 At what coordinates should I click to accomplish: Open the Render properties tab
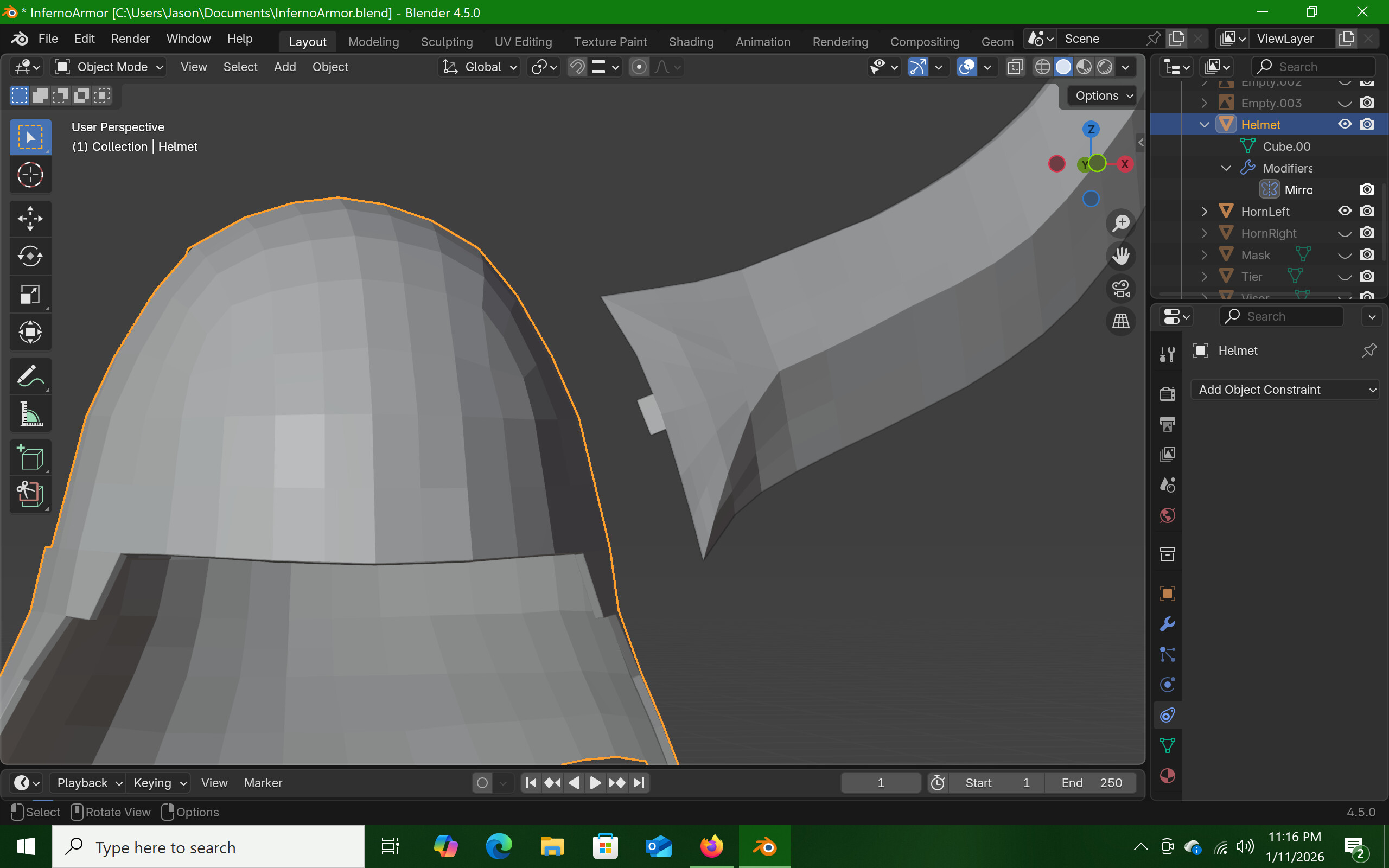tap(1168, 393)
